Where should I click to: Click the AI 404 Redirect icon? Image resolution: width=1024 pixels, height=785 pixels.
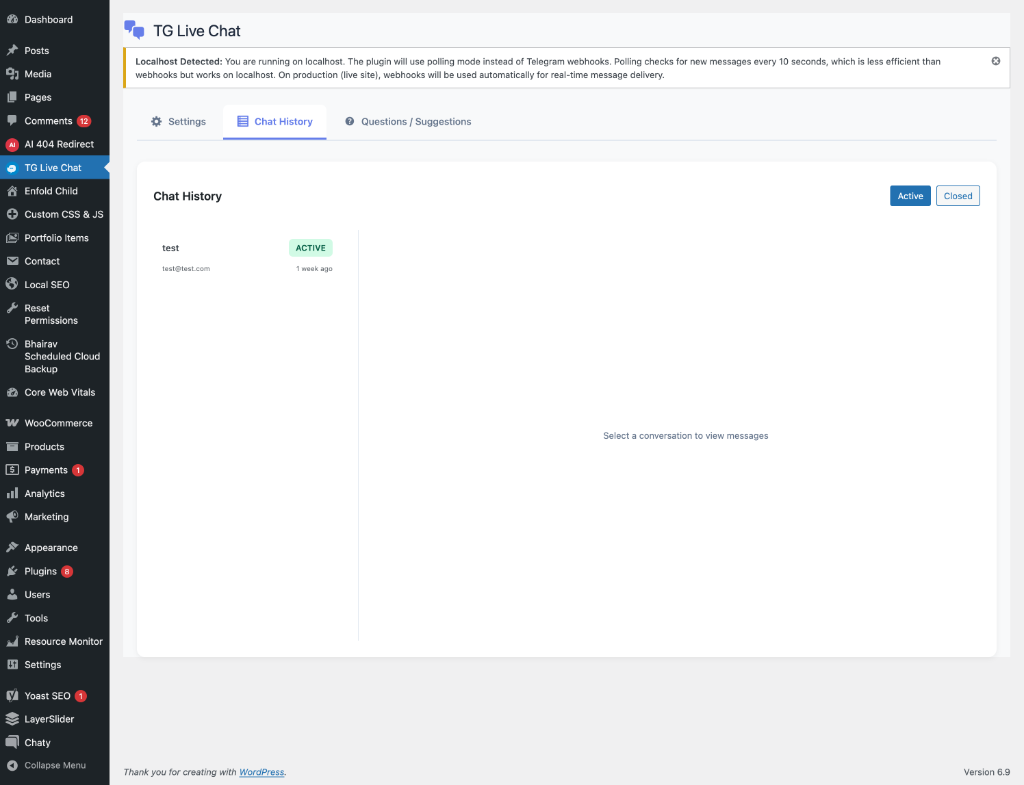12,144
